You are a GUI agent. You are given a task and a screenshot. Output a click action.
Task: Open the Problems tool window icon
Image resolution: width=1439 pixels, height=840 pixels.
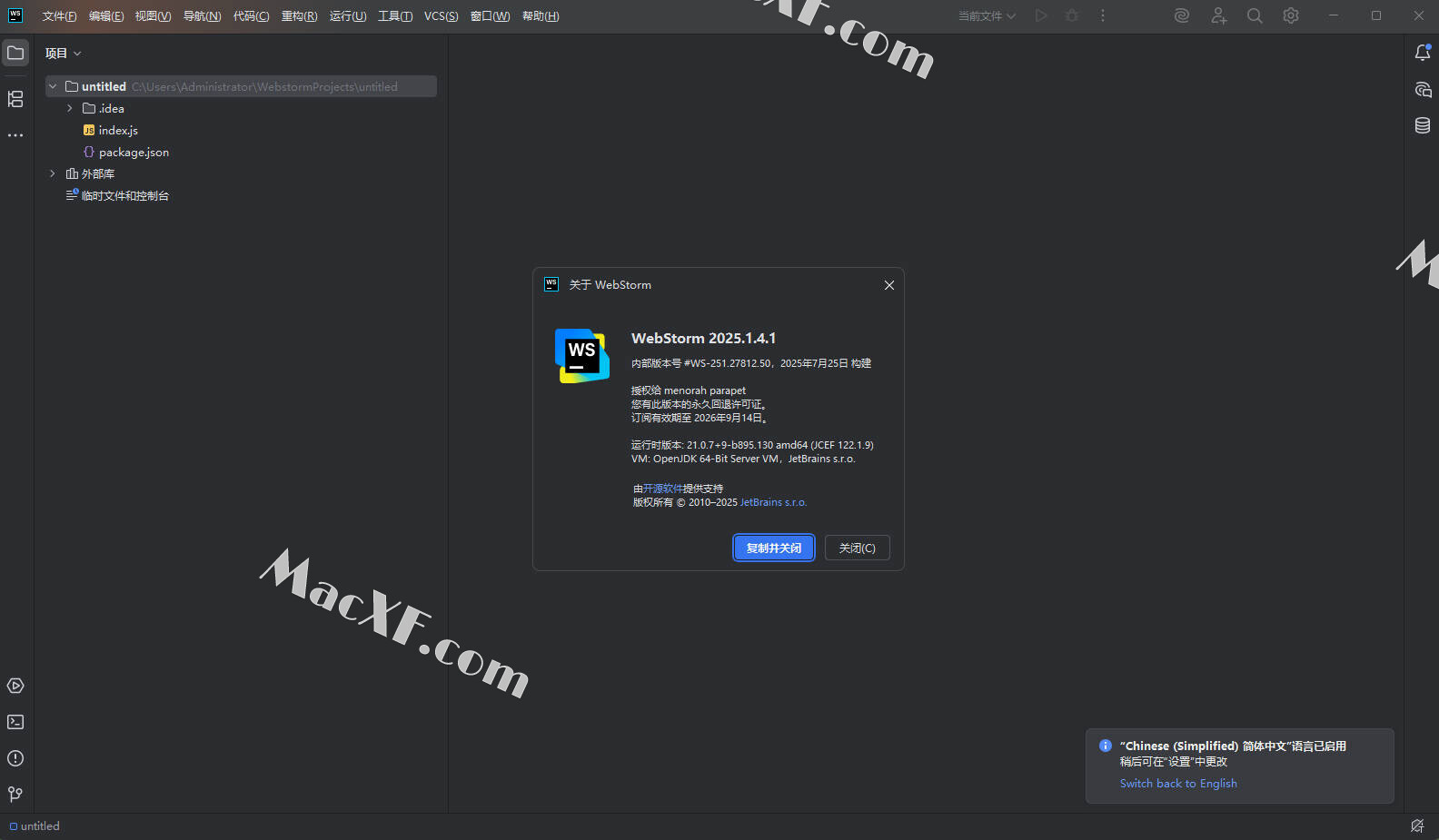tap(15, 758)
